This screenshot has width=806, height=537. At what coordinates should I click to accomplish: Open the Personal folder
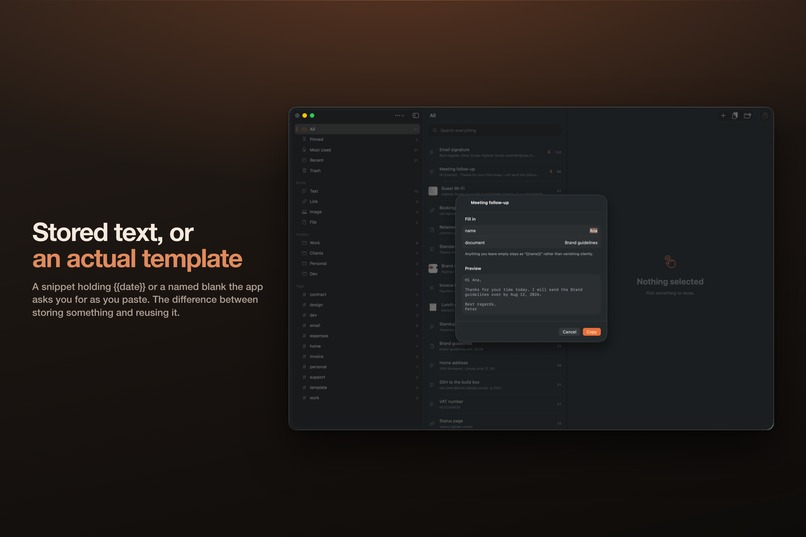tap(357, 264)
